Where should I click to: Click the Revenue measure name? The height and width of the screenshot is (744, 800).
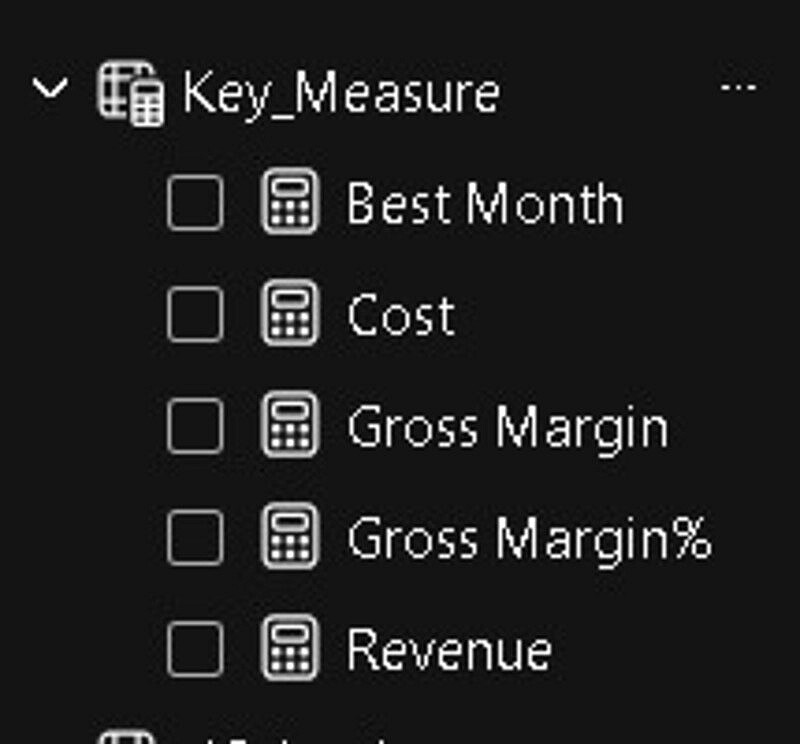point(449,651)
